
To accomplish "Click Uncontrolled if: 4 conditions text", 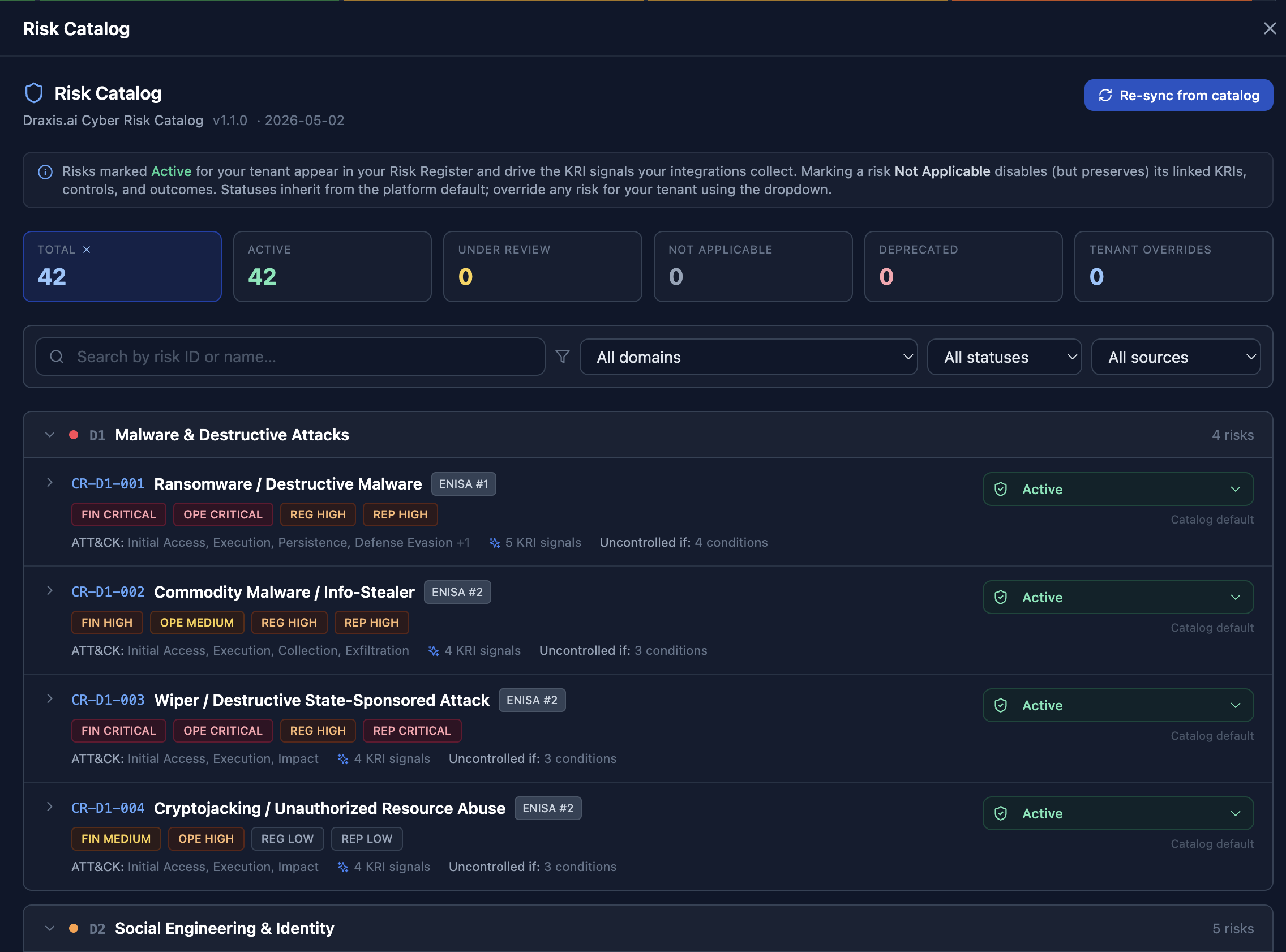I will click(683, 542).
